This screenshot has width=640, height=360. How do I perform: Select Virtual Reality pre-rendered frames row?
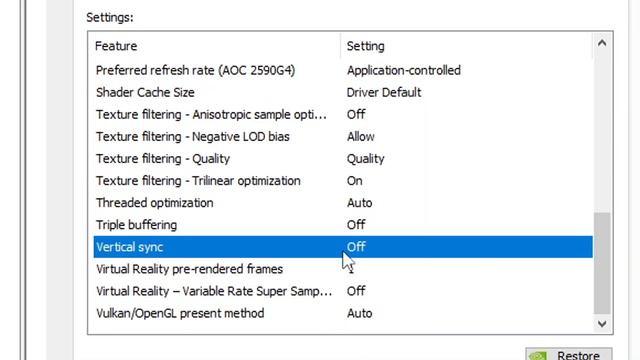click(x=343, y=269)
